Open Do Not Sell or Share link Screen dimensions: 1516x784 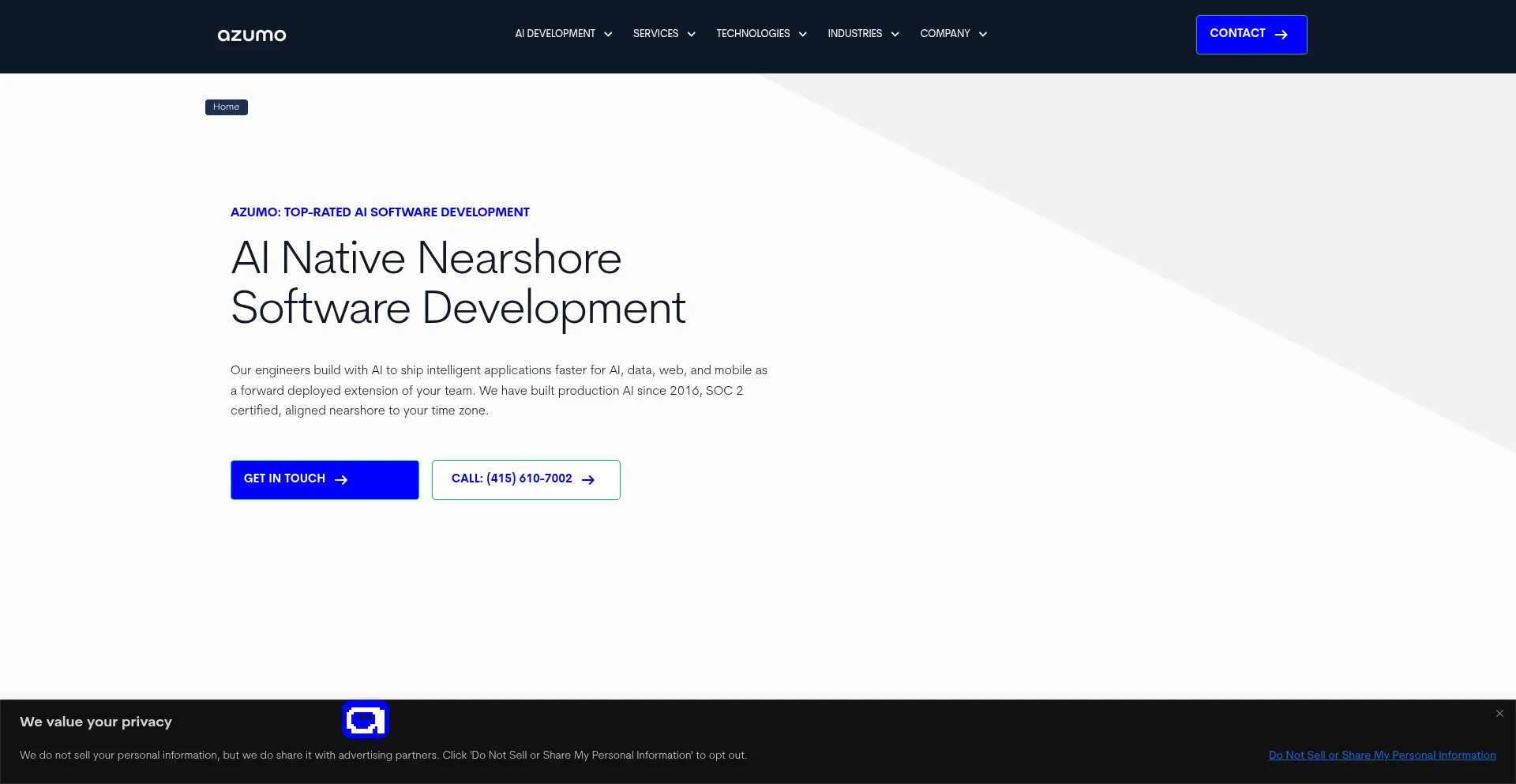[1383, 756]
